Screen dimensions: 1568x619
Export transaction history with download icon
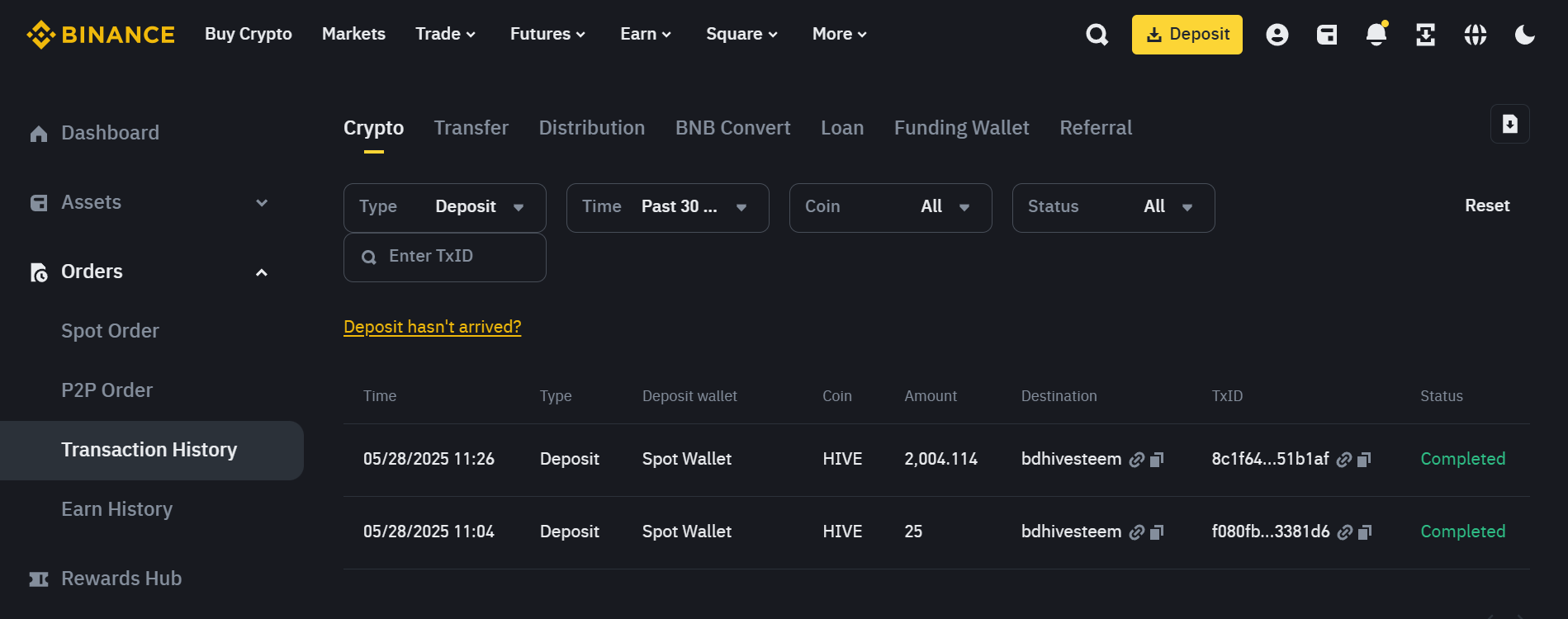(1509, 124)
